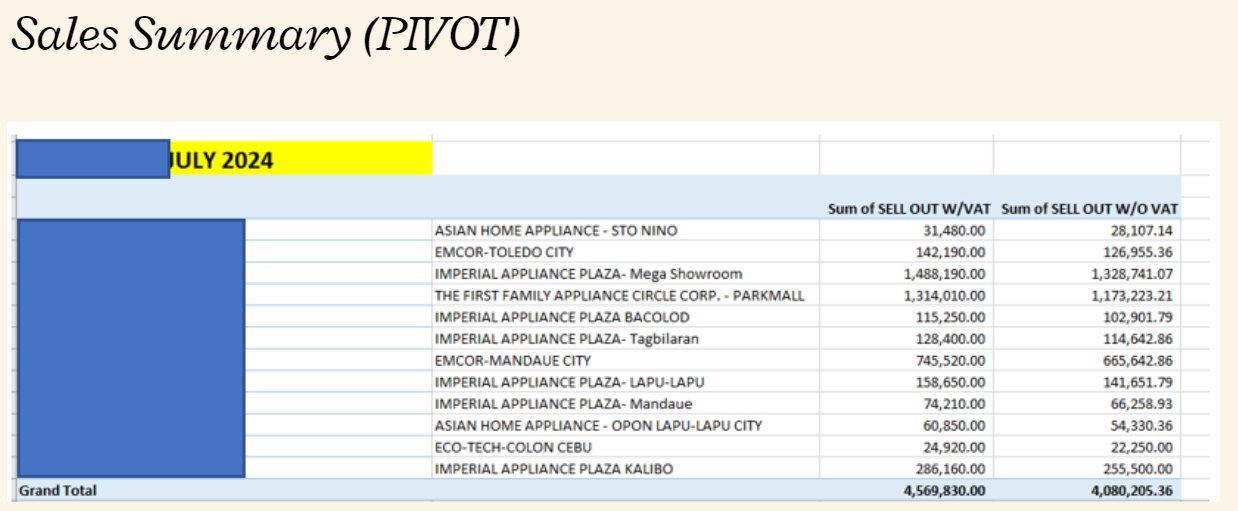Viewport: 1238px width, 511px height.
Task: Select the EMCOR-TOLEDO CITY cell
Action: pos(504,252)
